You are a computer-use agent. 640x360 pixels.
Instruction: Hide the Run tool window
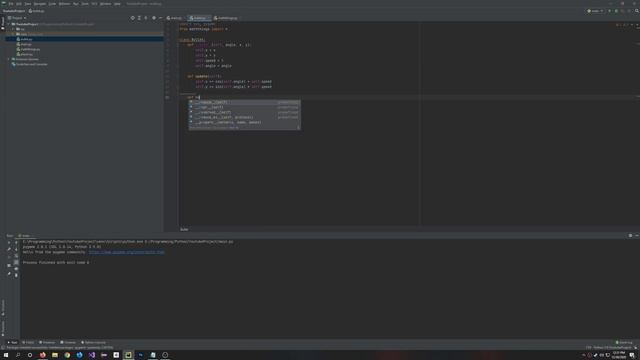point(636,236)
